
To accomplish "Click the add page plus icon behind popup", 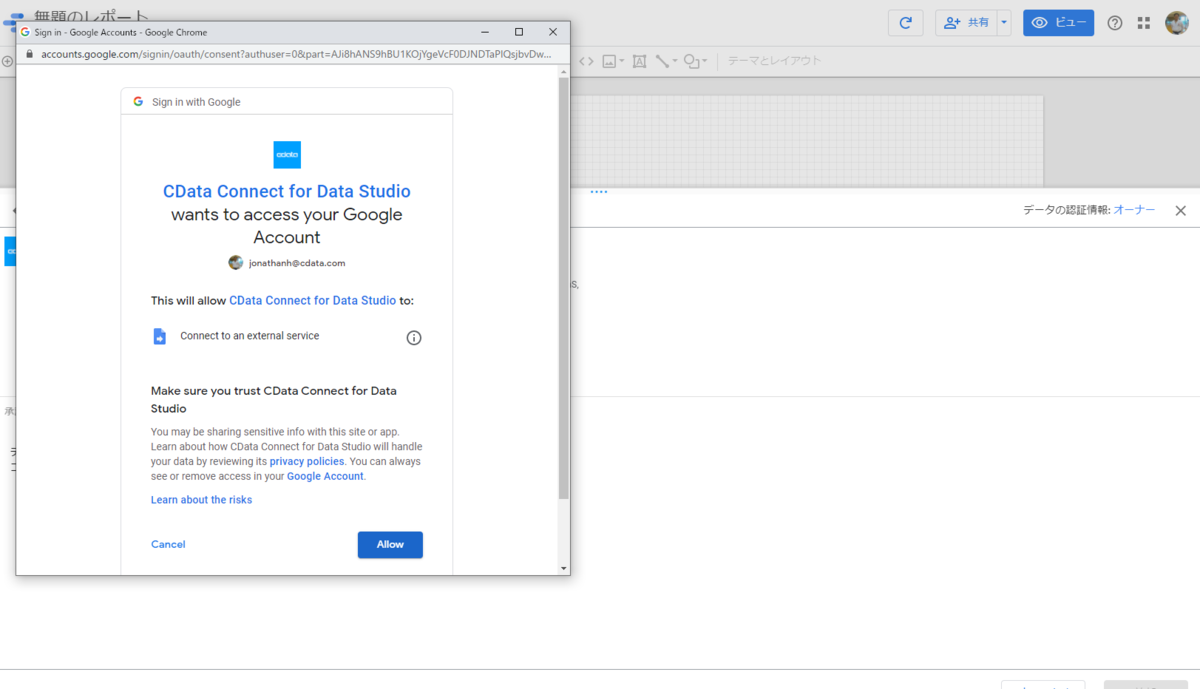I will pyautogui.click(x=7, y=61).
